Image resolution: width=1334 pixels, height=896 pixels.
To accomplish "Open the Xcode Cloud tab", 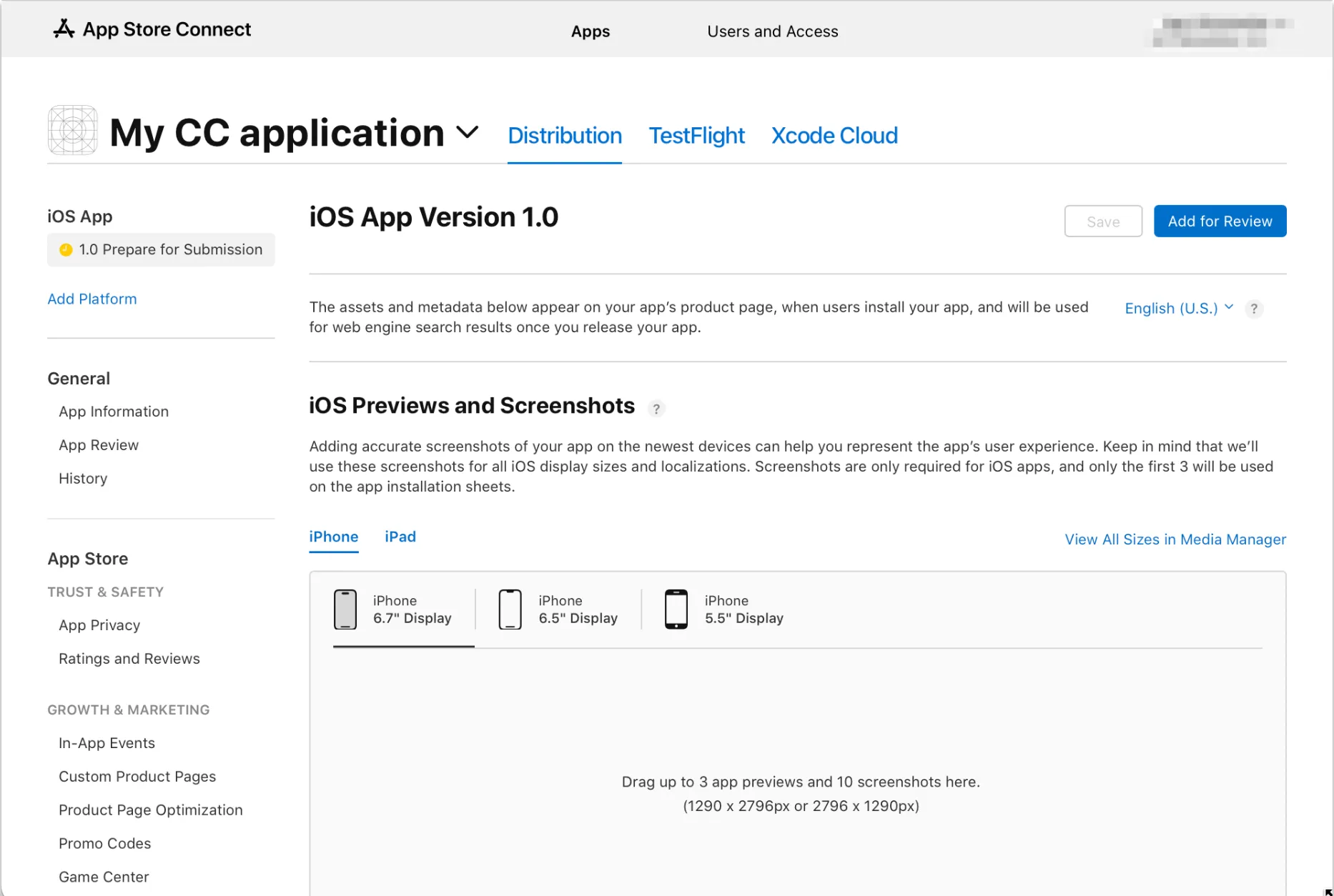I will 834,135.
